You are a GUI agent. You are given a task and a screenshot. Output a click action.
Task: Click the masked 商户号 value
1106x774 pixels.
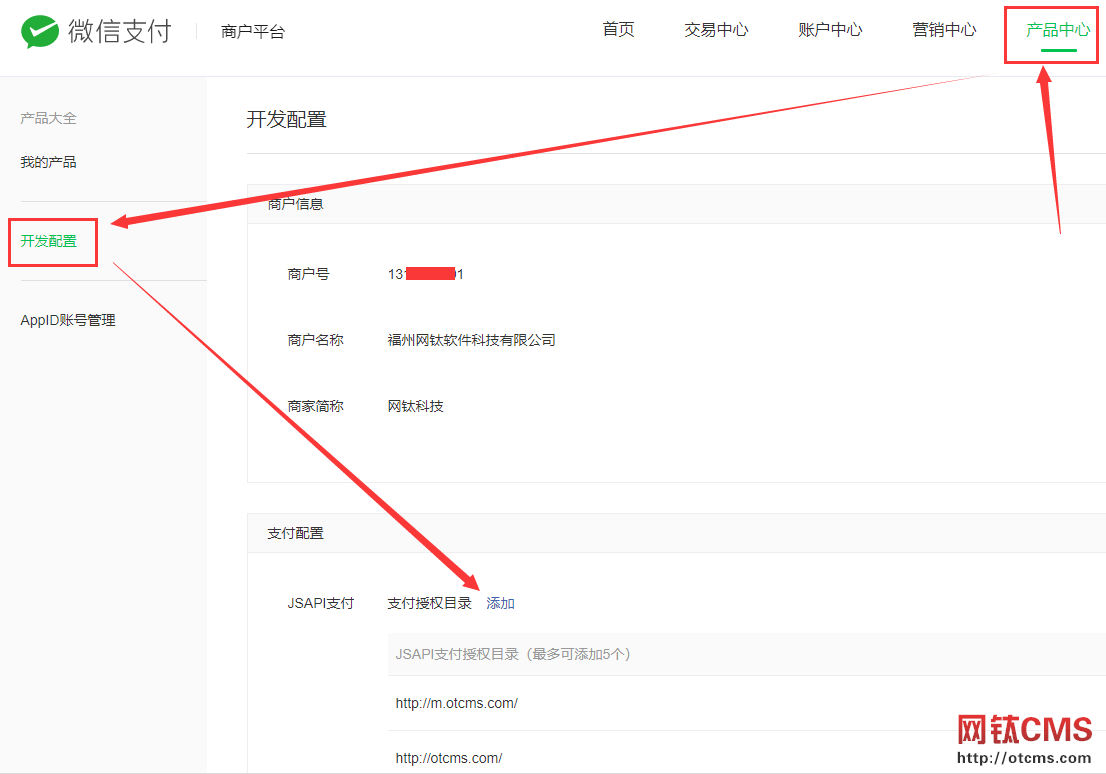426,273
